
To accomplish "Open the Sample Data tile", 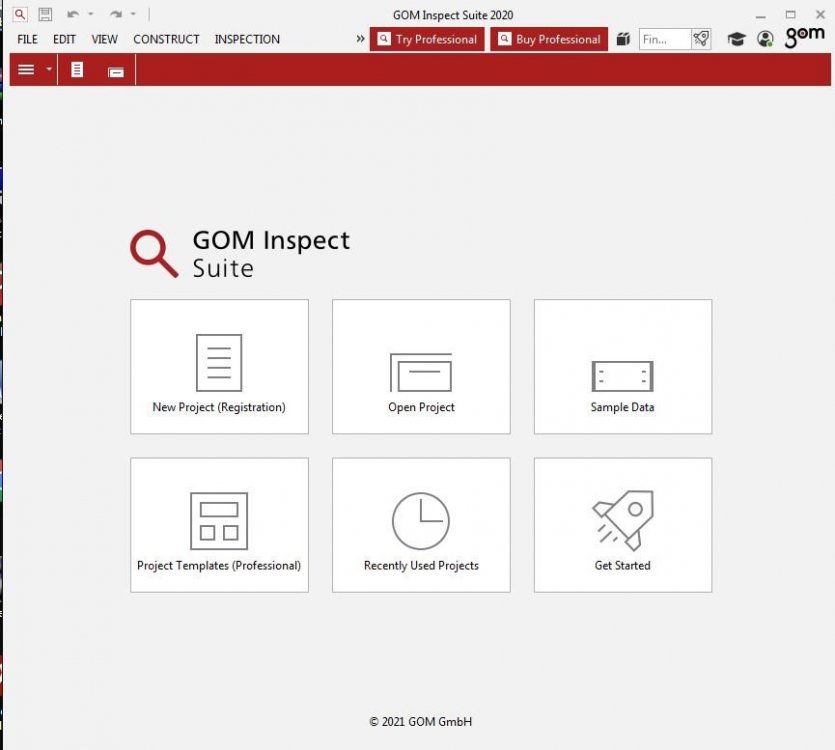I will tap(622, 366).
